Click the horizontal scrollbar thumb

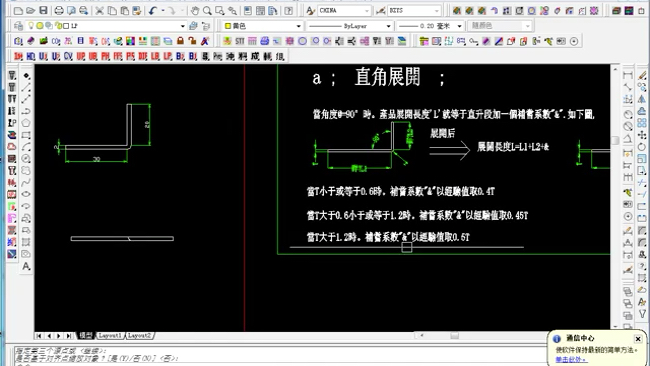click(x=455, y=336)
